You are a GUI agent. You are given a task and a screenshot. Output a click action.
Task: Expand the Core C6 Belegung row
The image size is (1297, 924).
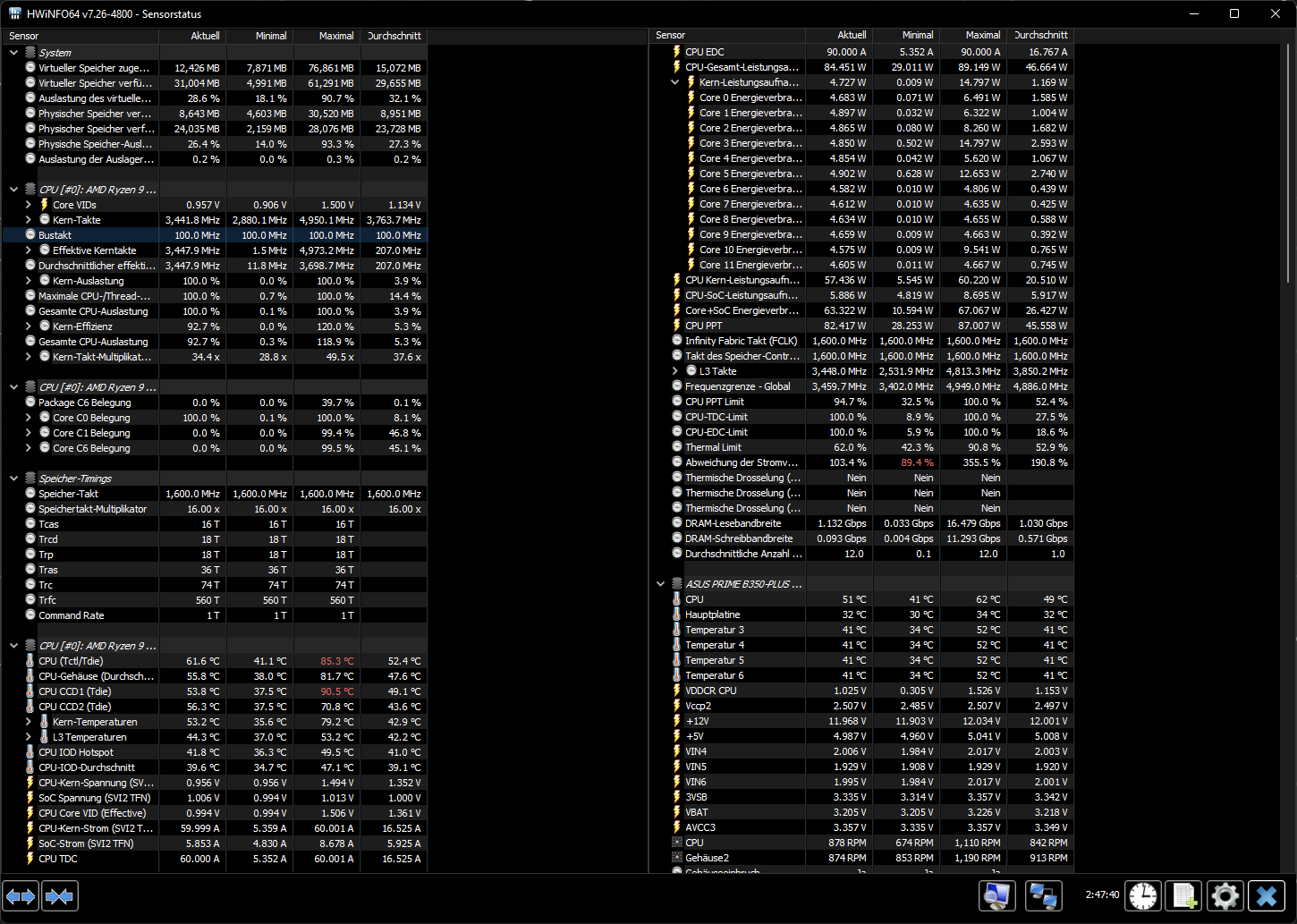tap(29, 448)
